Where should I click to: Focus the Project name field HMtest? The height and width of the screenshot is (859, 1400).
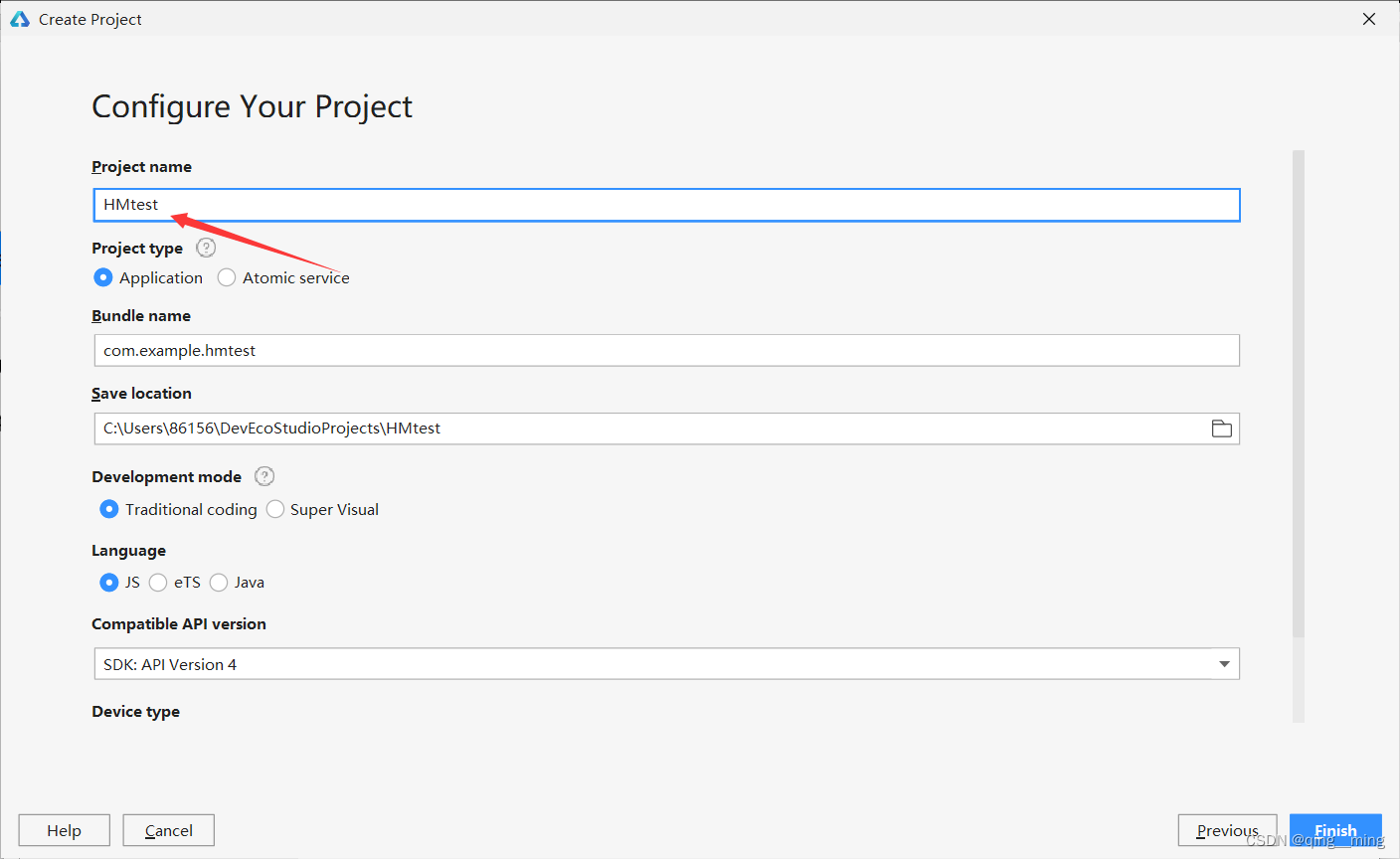pos(666,205)
